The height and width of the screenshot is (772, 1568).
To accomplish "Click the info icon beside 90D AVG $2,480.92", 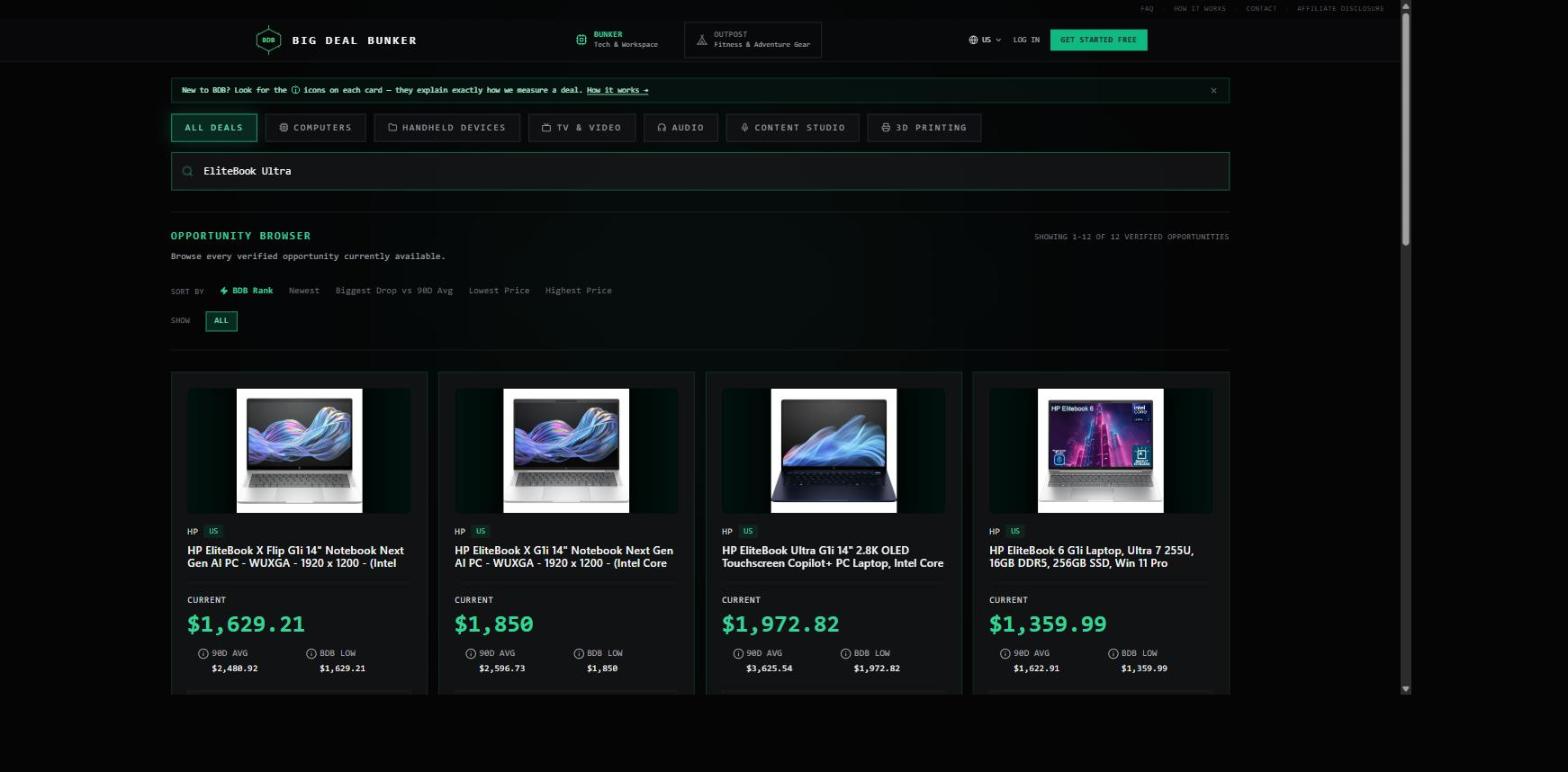I will click(203, 653).
